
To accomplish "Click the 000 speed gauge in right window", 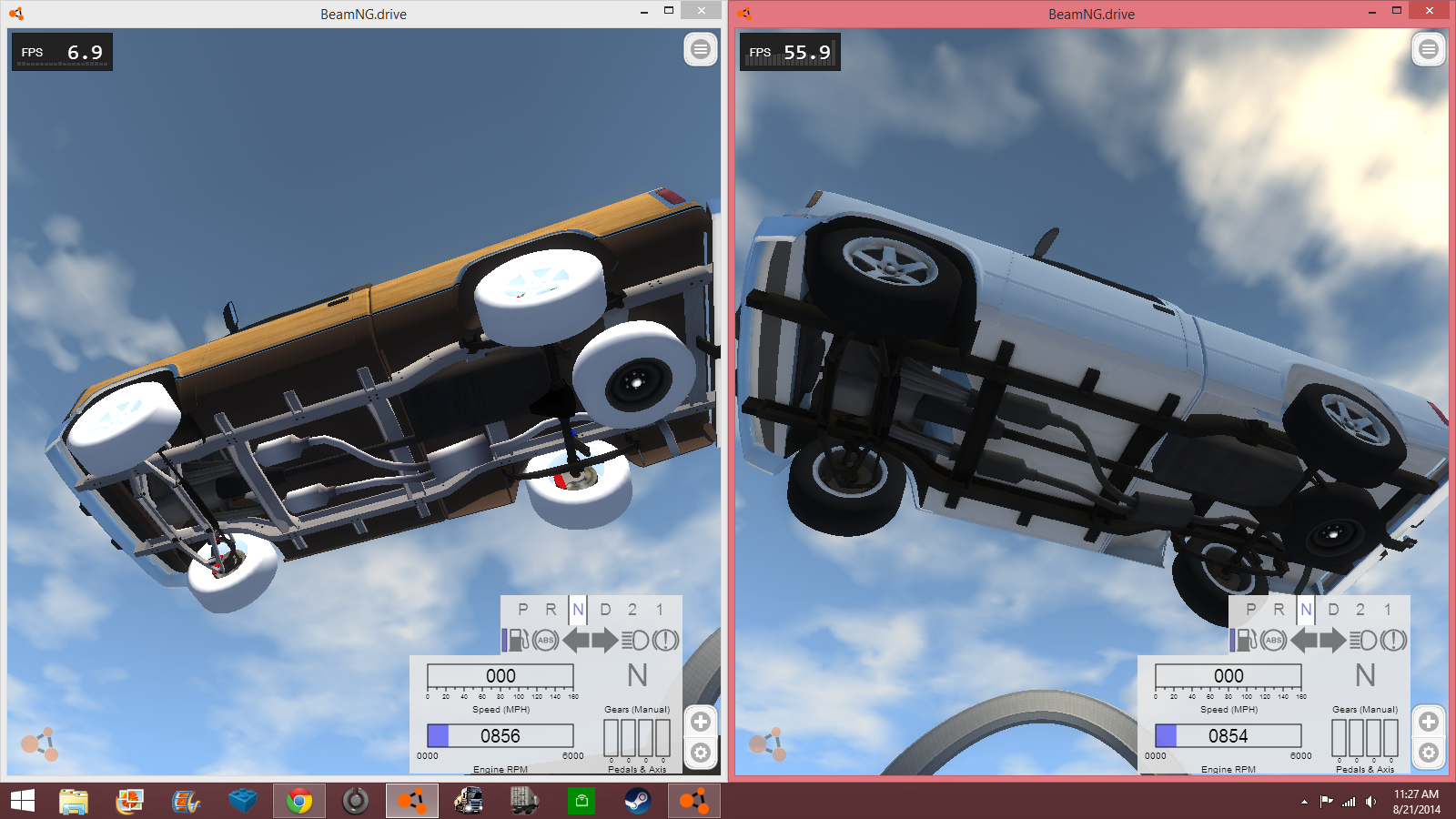I will [1228, 676].
